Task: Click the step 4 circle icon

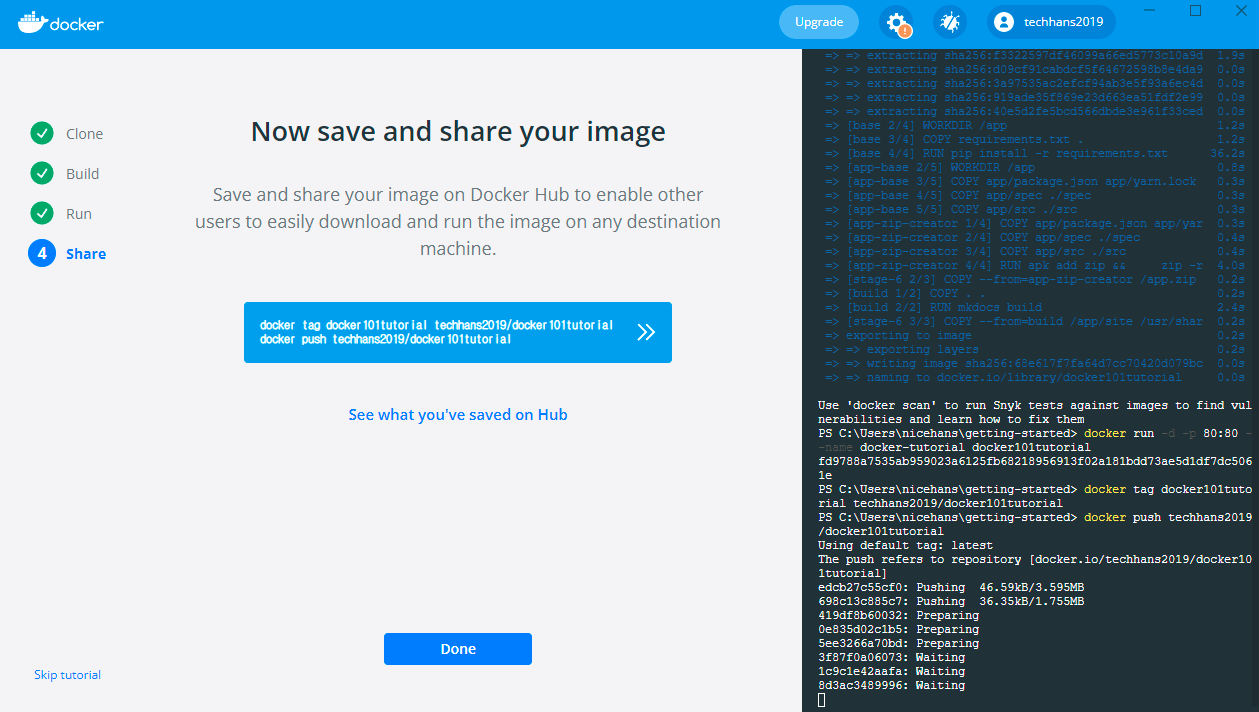Action: click(x=42, y=254)
